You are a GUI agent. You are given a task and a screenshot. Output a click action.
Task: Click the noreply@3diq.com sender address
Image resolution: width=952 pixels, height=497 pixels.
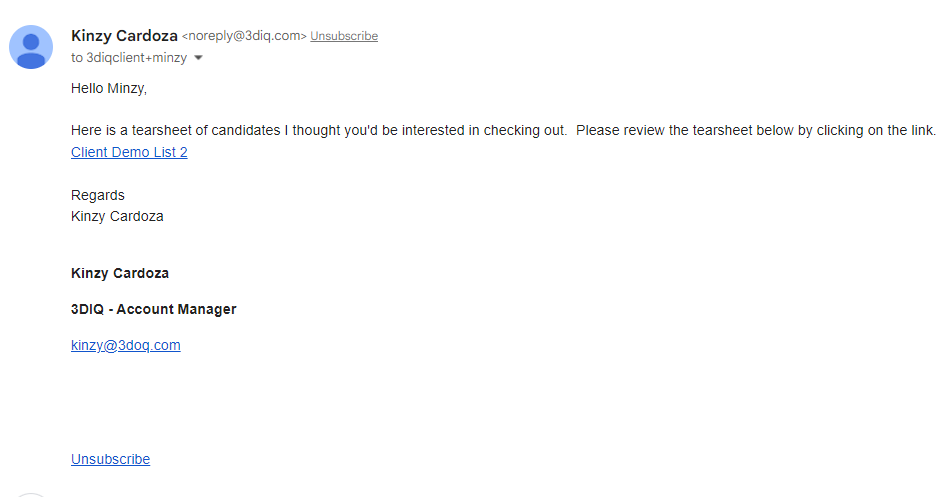point(244,36)
